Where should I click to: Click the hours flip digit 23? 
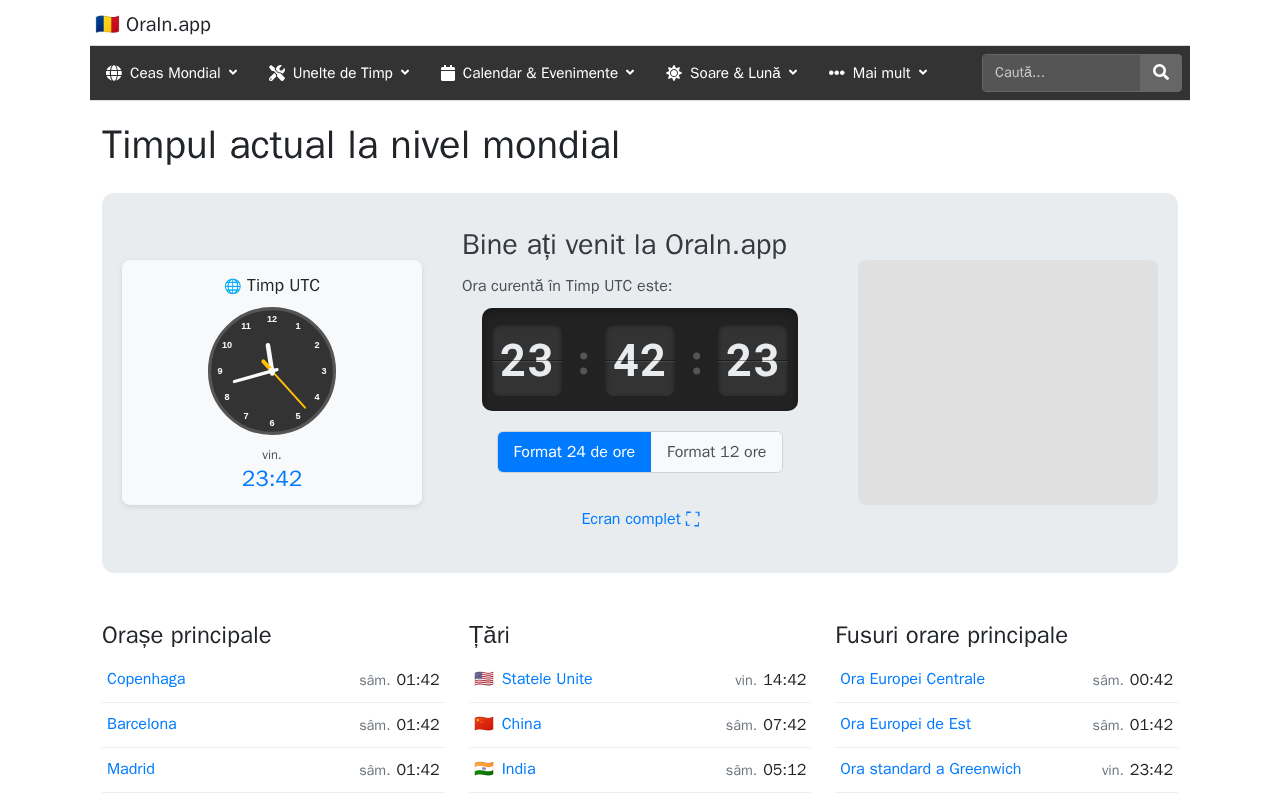(x=527, y=360)
